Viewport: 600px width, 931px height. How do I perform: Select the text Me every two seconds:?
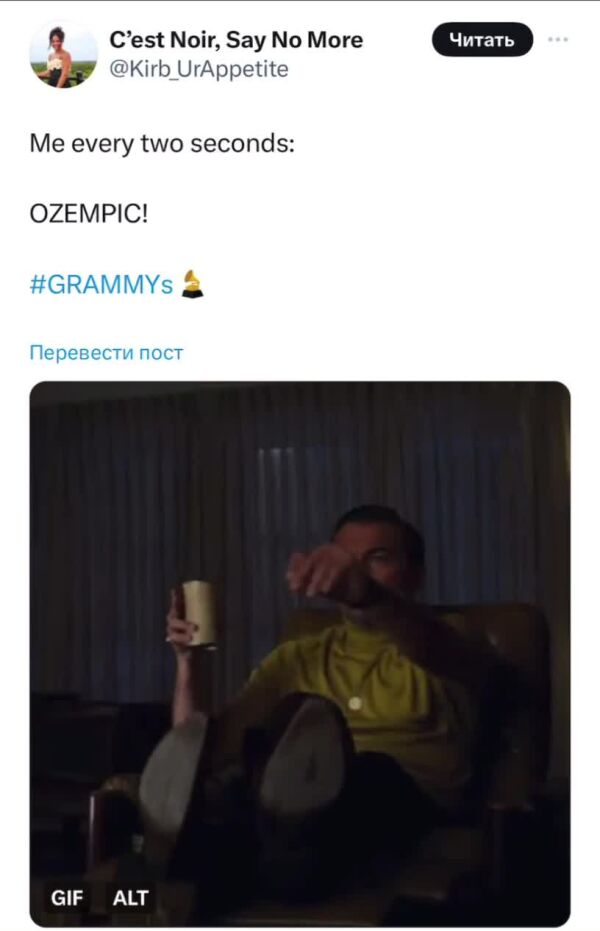tap(162, 144)
